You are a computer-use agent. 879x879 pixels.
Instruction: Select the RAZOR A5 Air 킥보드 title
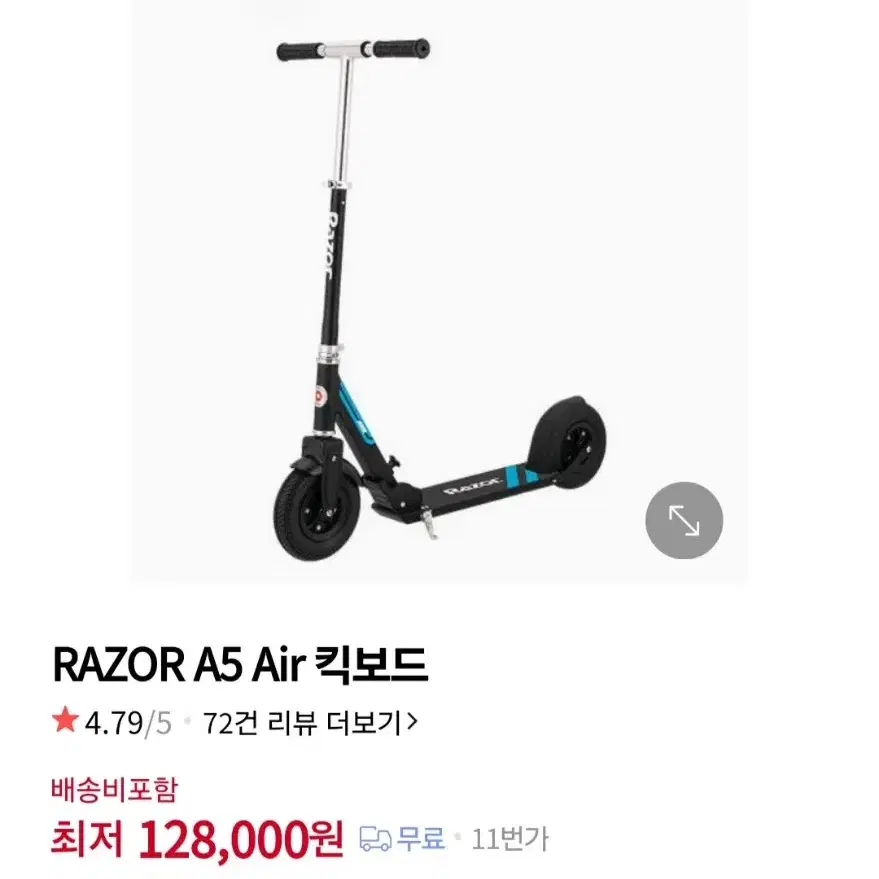(240, 665)
